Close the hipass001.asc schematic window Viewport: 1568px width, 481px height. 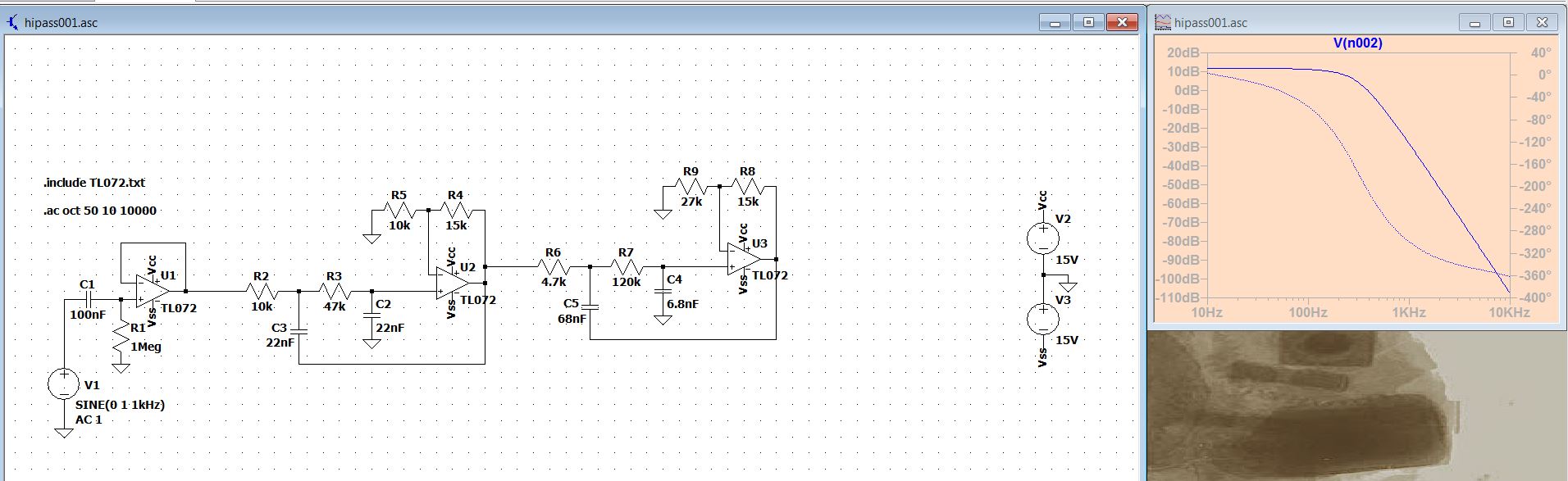(1122, 23)
